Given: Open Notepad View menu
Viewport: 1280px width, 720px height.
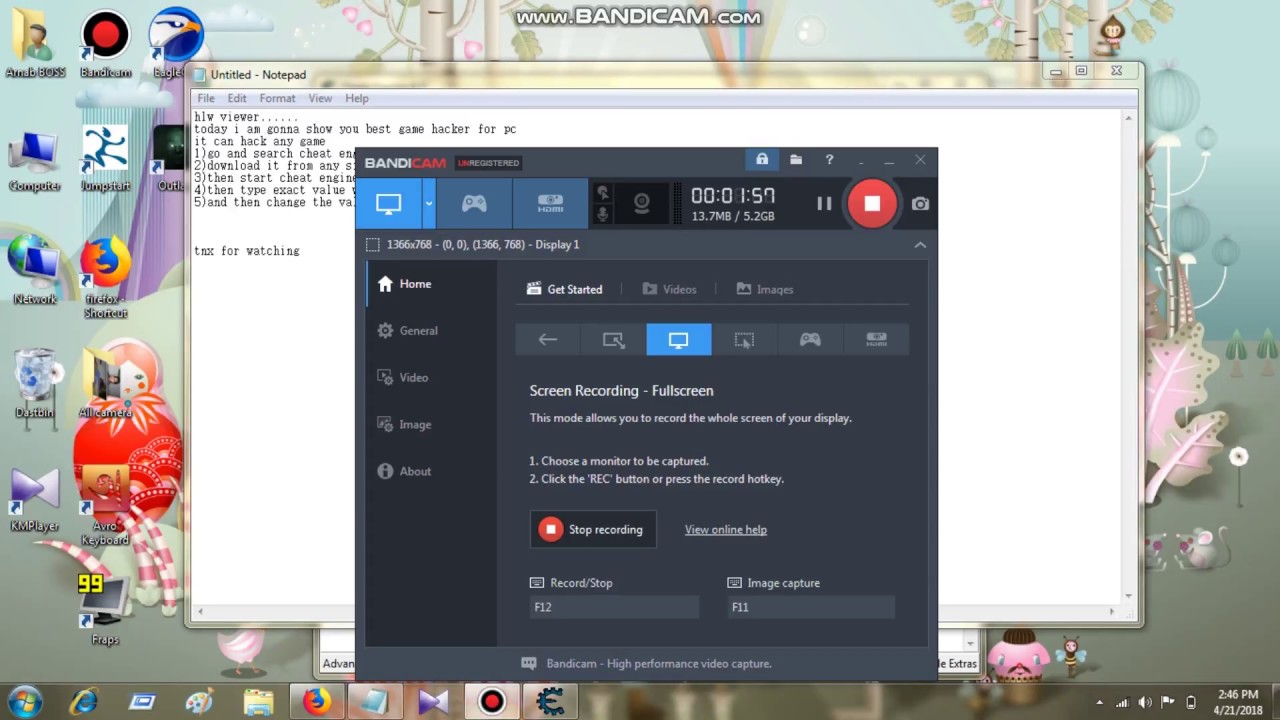Looking at the screenshot, I should (x=320, y=98).
